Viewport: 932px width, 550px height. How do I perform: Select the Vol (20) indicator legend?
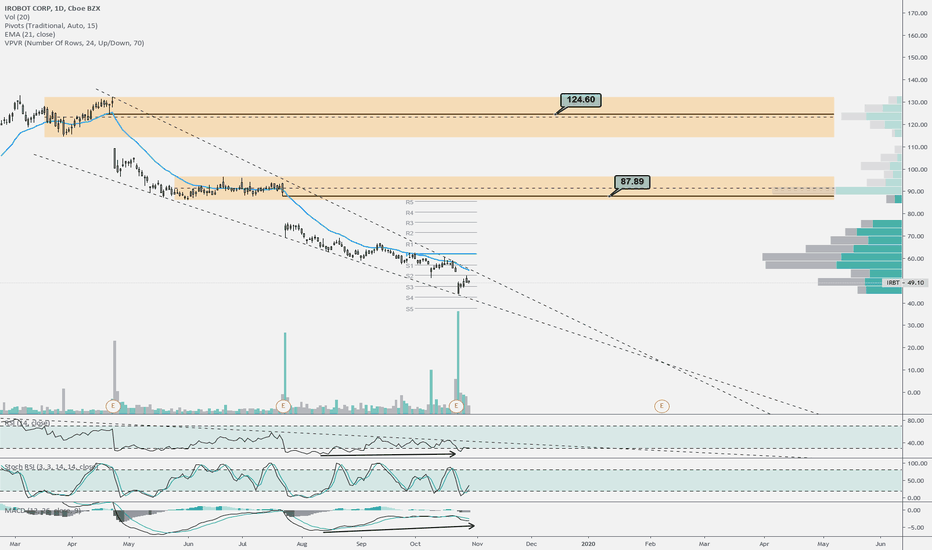(17, 17)
